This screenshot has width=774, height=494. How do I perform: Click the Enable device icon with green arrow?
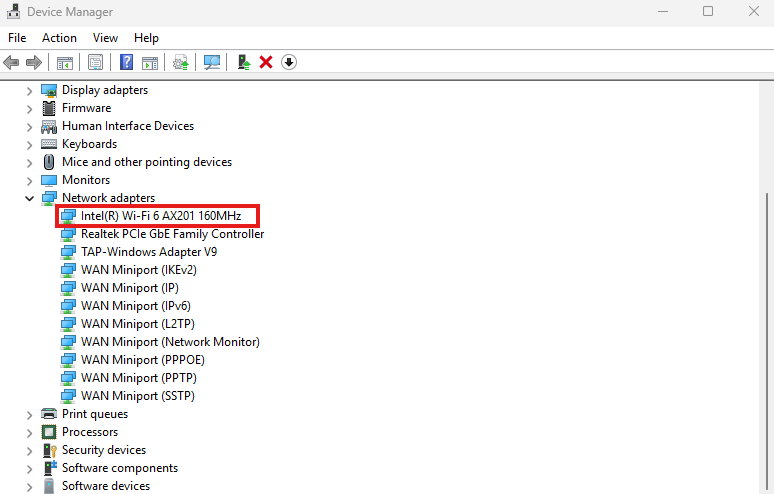pos(243,62)
